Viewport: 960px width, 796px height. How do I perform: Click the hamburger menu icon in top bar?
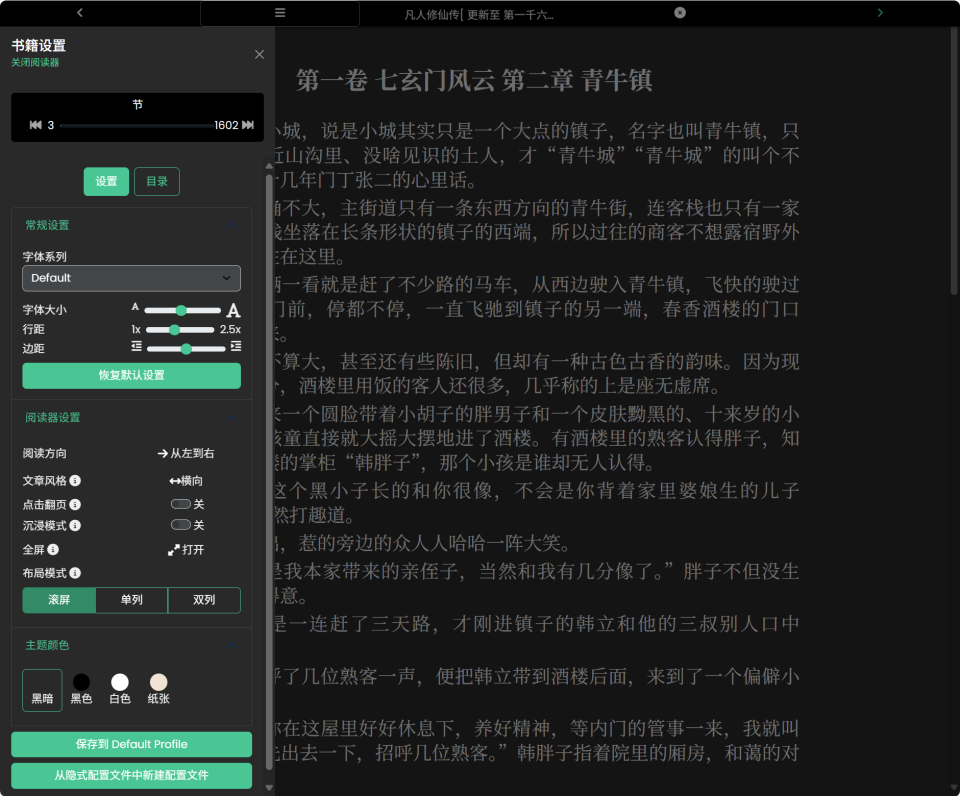(280, 13)
